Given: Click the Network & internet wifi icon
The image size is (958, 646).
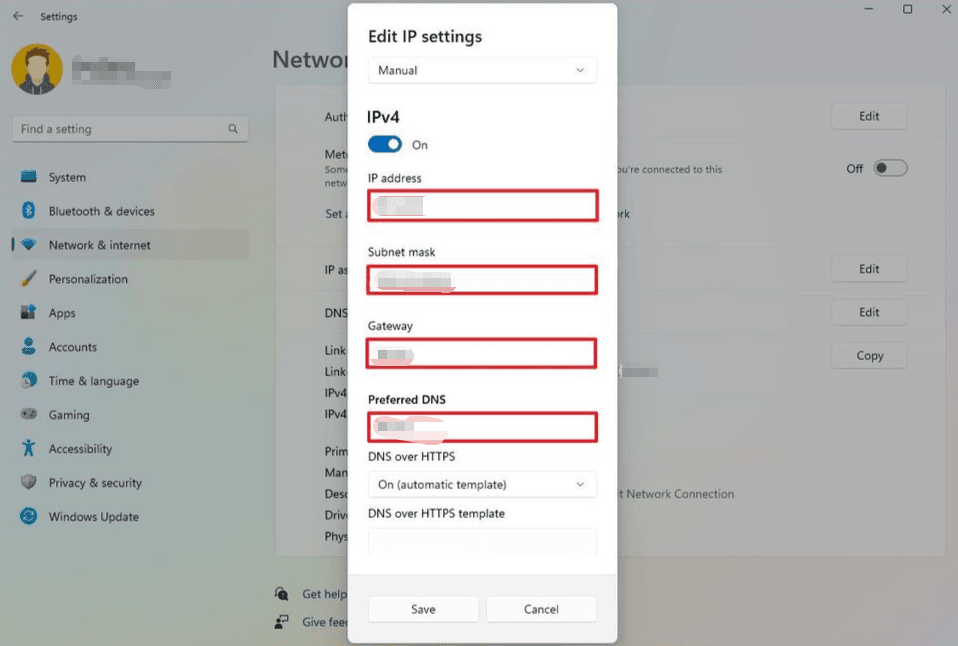Looking at the screenshot, I should (x=29, y=245).
